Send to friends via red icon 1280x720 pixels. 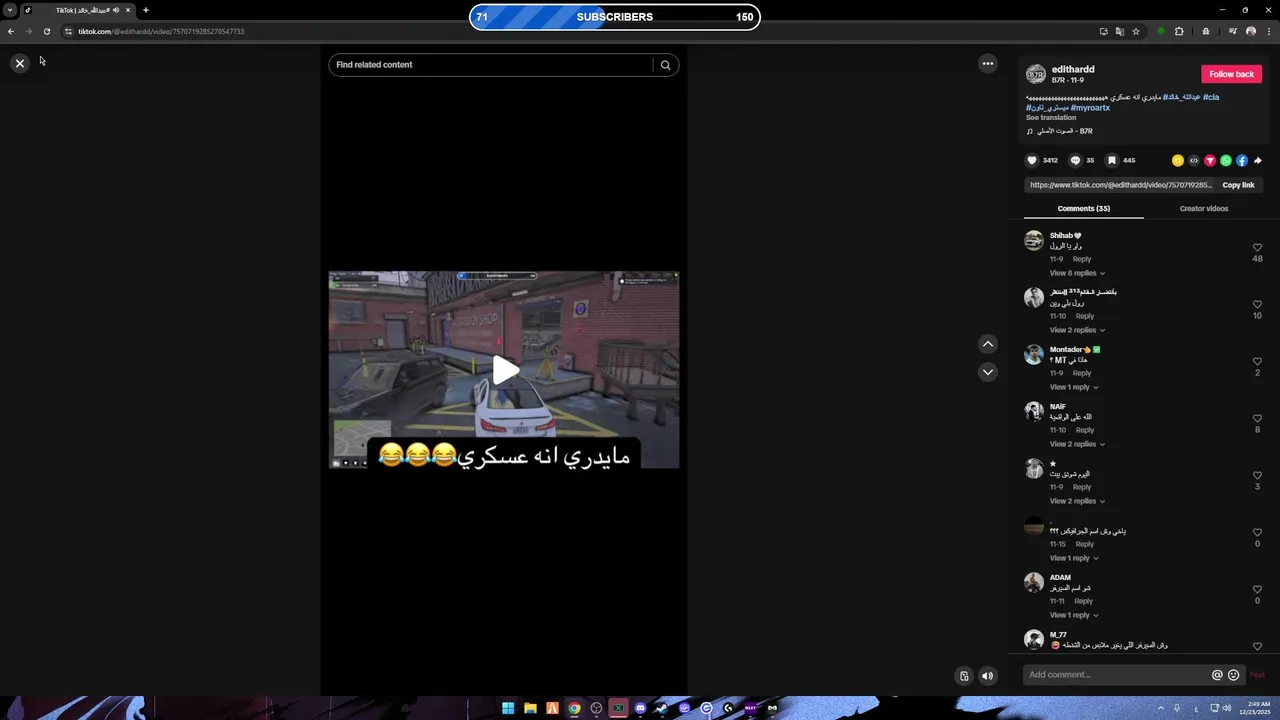1210,160
